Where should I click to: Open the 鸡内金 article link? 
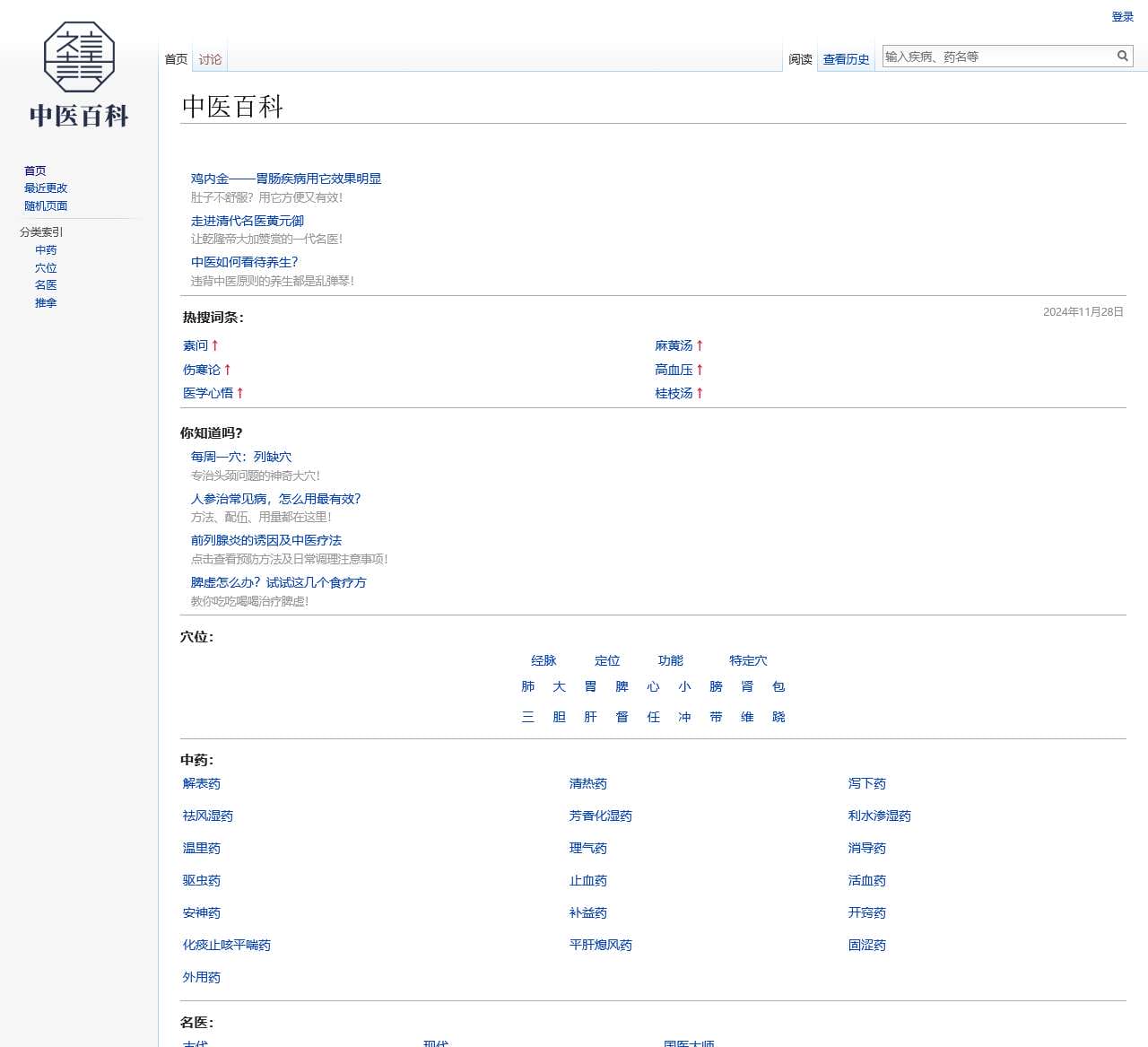285,179
